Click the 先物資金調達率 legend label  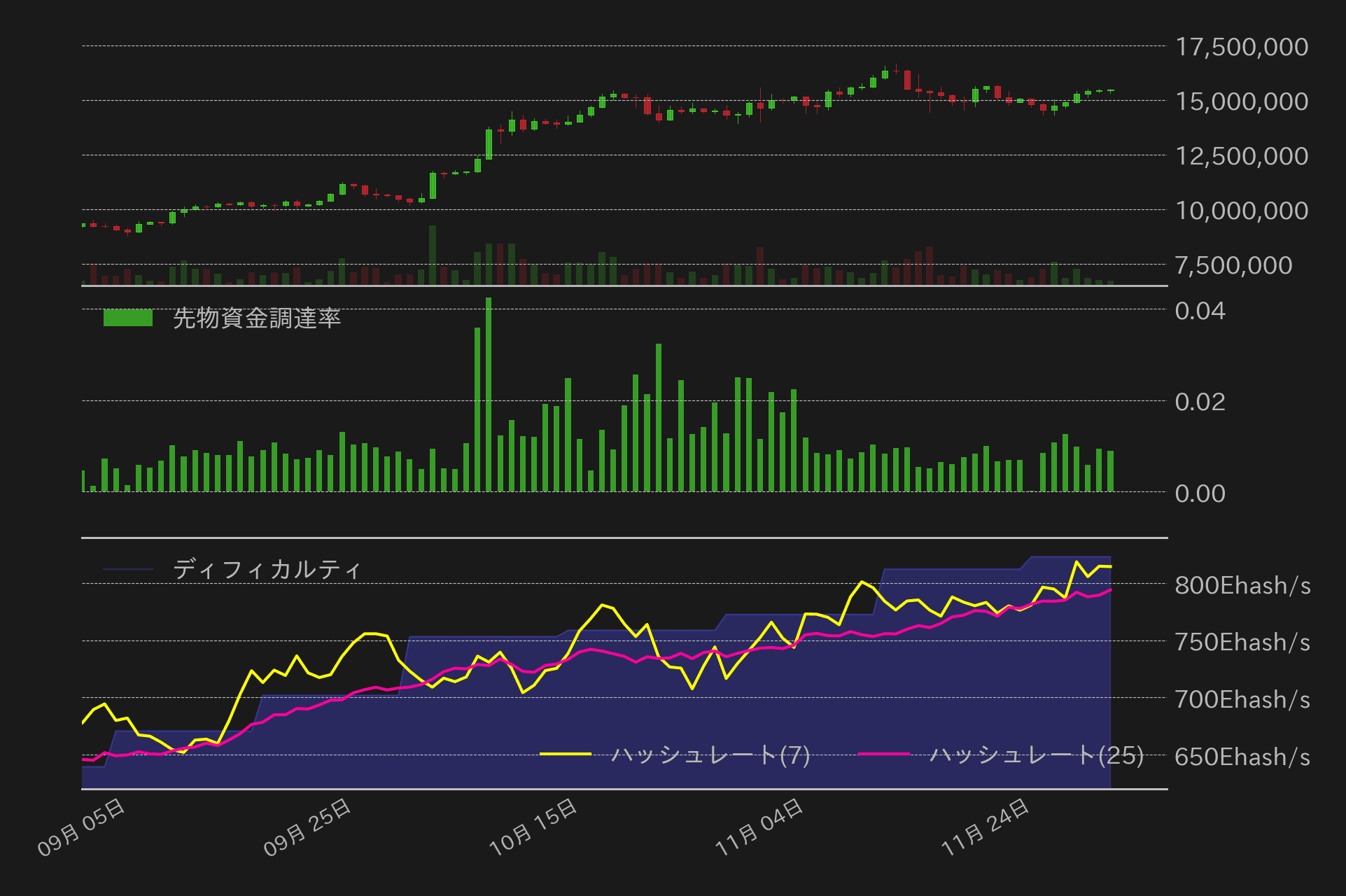[256, 318]
